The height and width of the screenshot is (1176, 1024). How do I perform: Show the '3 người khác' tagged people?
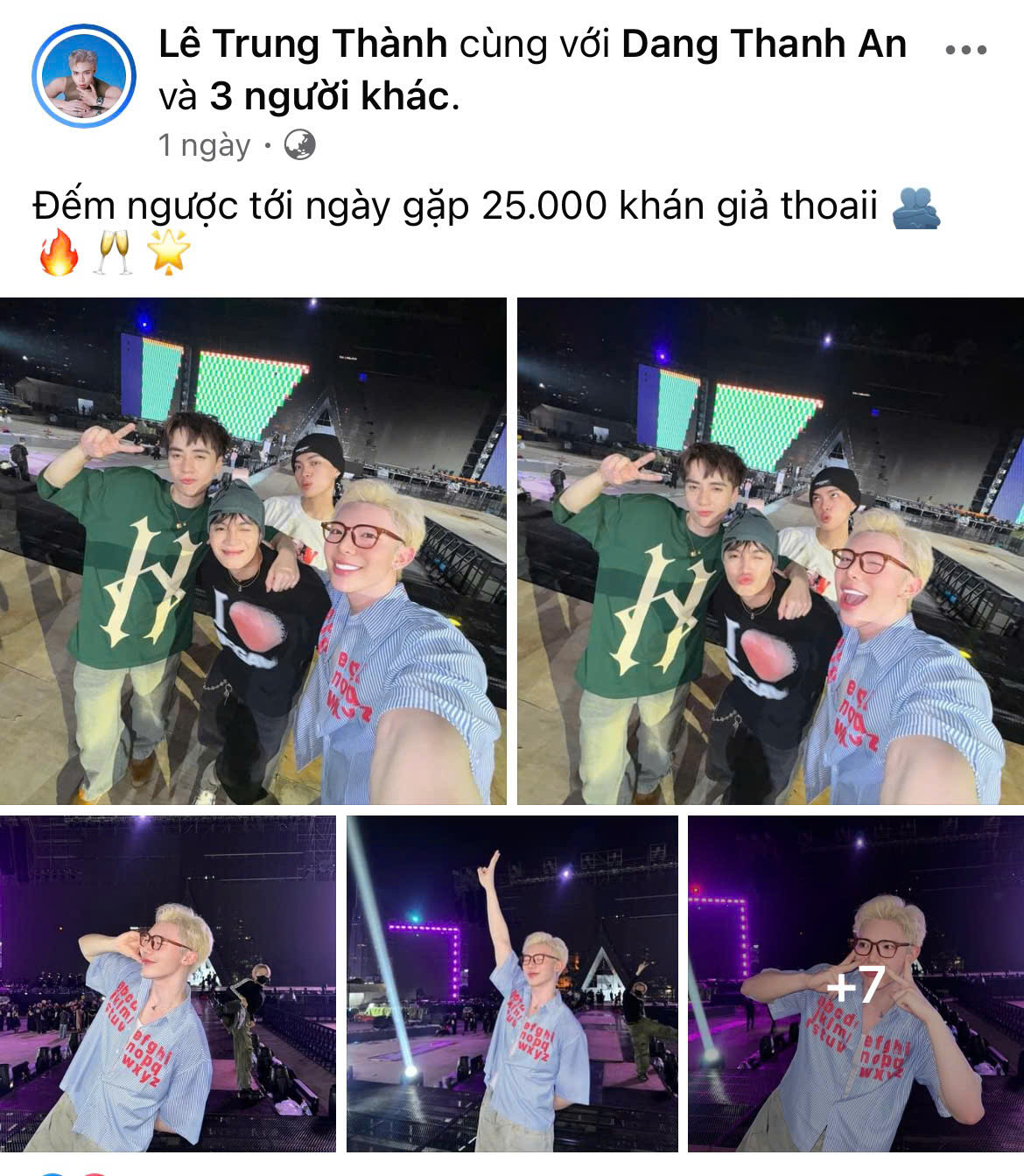330,96
